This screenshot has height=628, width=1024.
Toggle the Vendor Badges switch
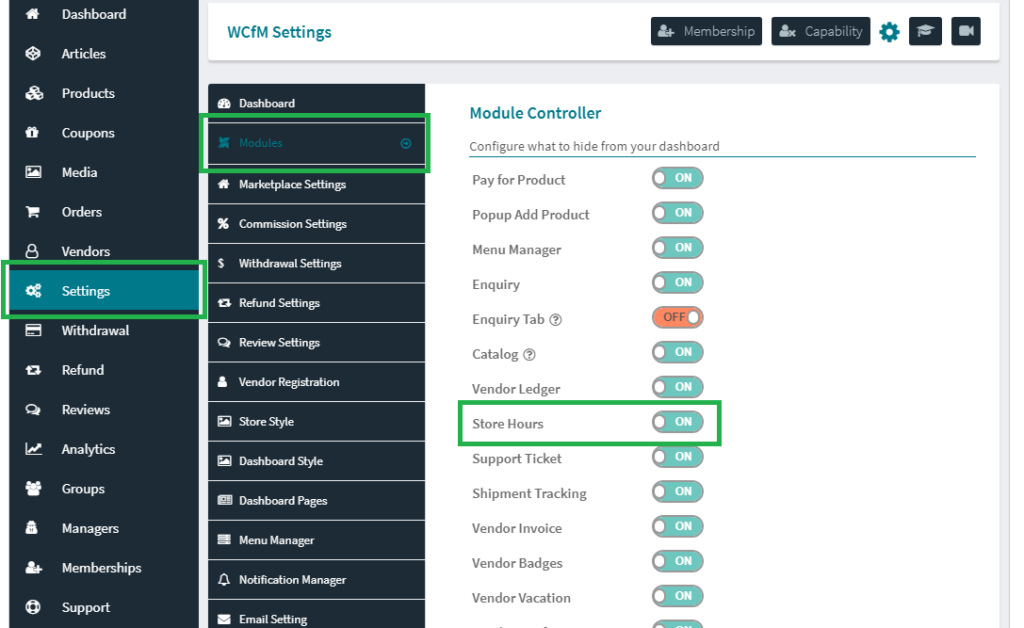(x=677, y=561)
